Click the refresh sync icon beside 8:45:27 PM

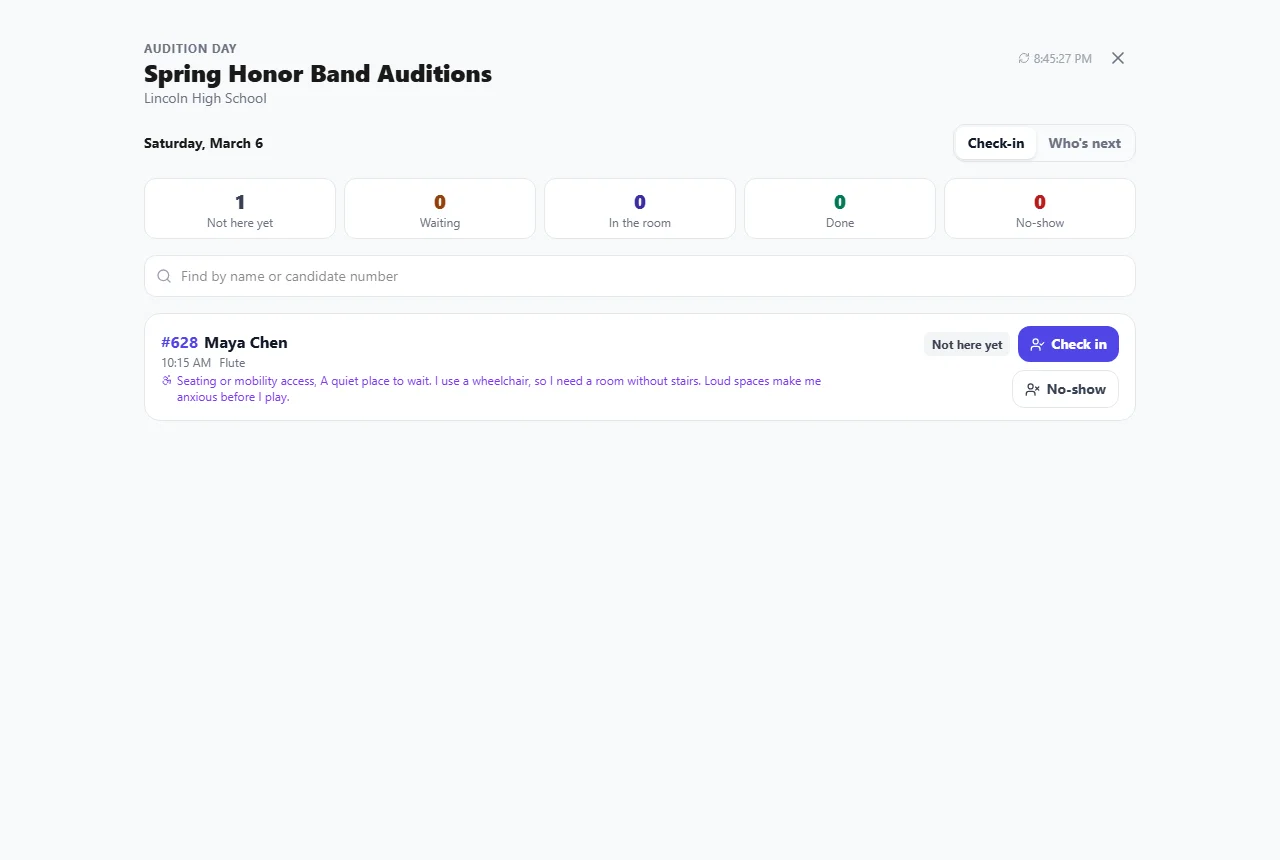point(1024,59)
